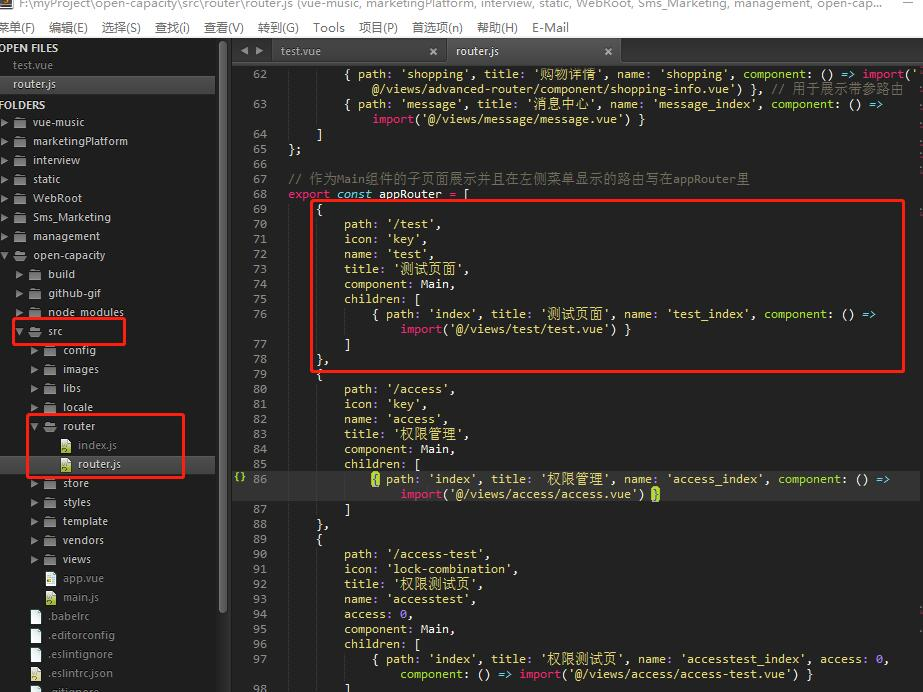This screenshot has height=692, width=923.
Task: Click the main.js file icon
Action: [51, 597]
